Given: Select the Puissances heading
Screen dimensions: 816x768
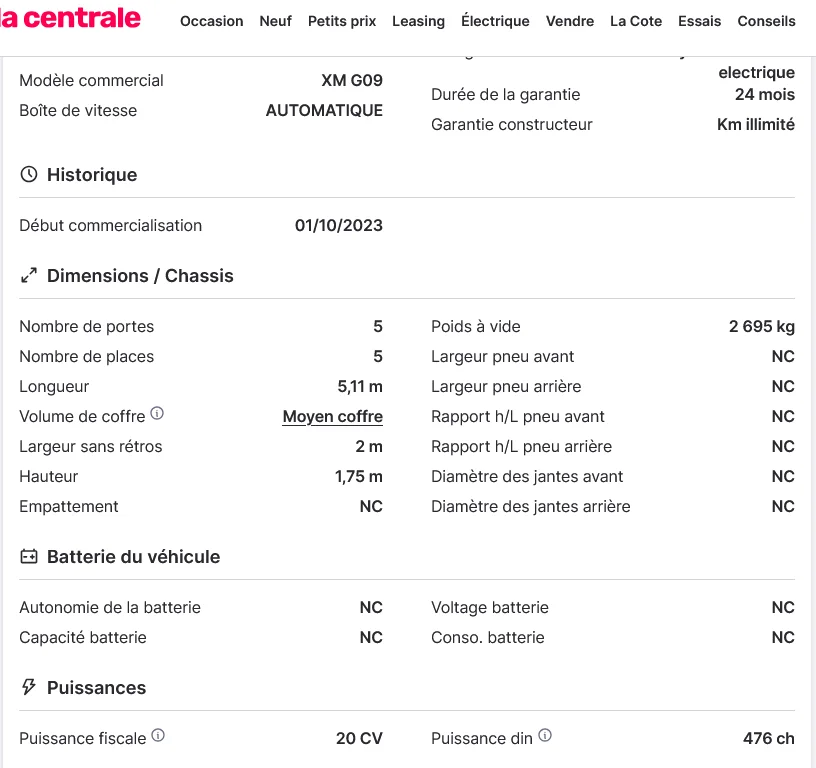Looking at the screenshot, I should click(97, 688).
